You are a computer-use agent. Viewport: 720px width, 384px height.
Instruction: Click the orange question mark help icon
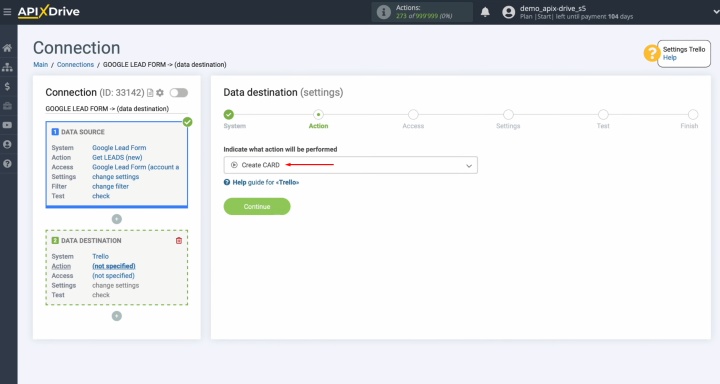pyautogui.click(x=651, y=53)
